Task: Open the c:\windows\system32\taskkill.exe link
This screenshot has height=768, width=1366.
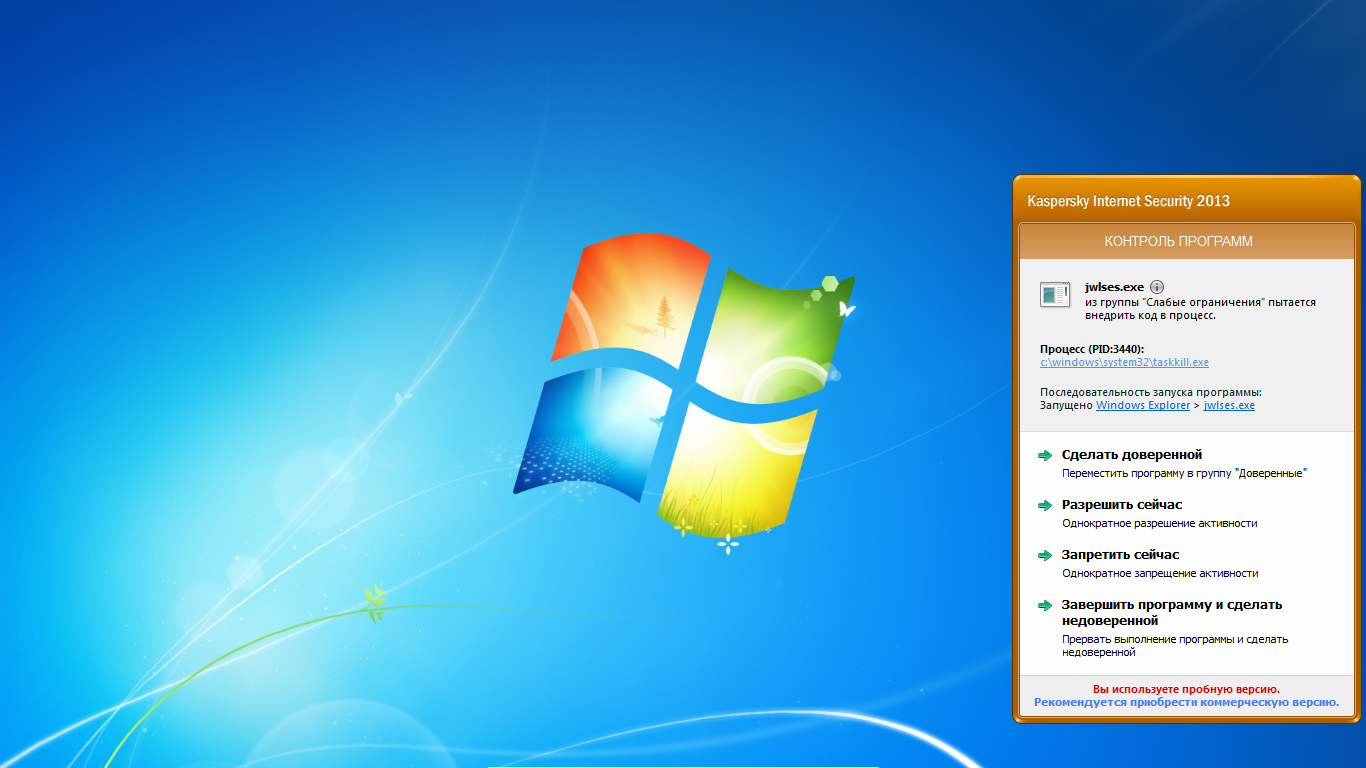Action: pyautogui.click(x=1124, y=362)
